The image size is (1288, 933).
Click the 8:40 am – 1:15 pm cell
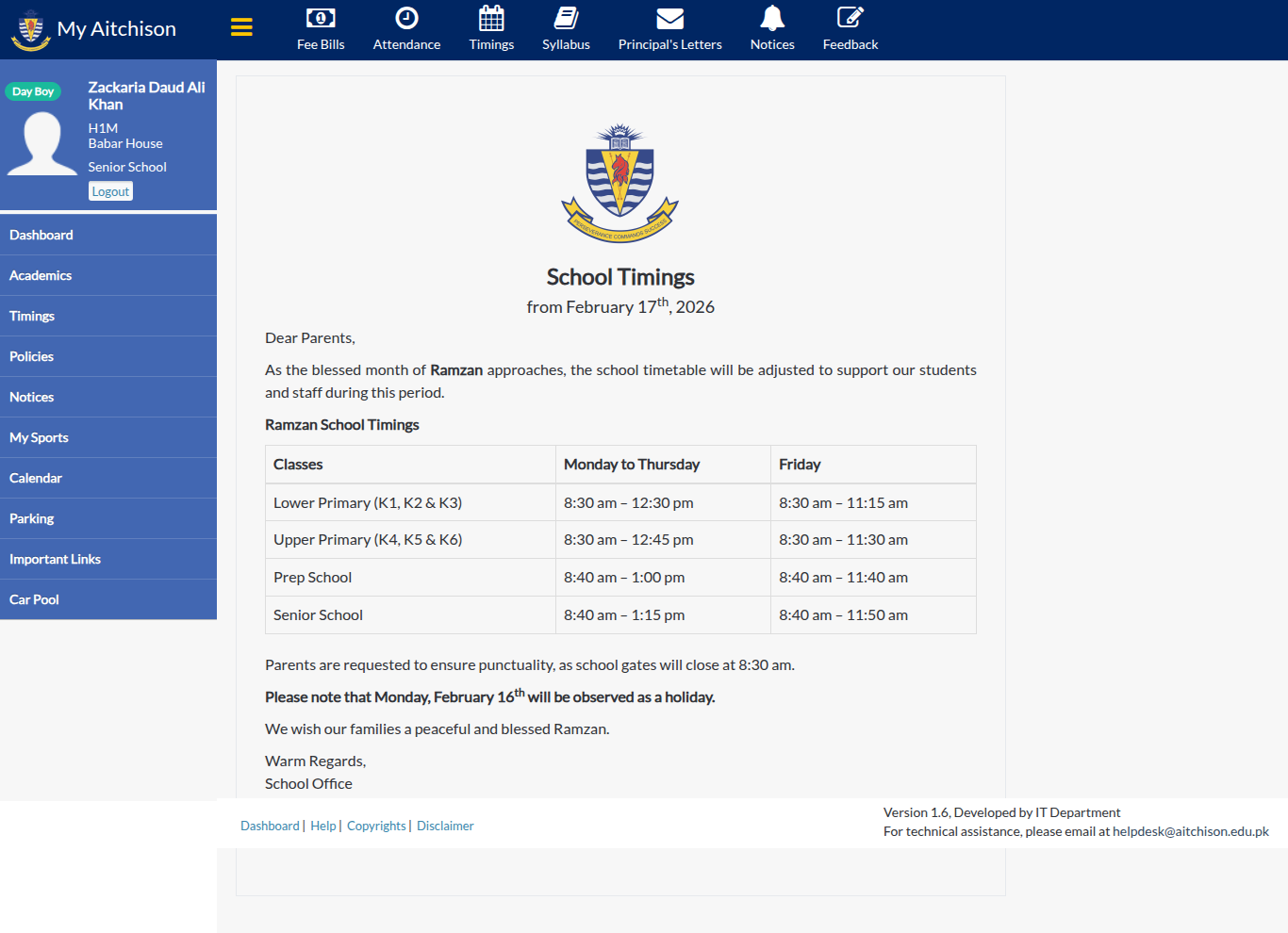coord(663,615)
